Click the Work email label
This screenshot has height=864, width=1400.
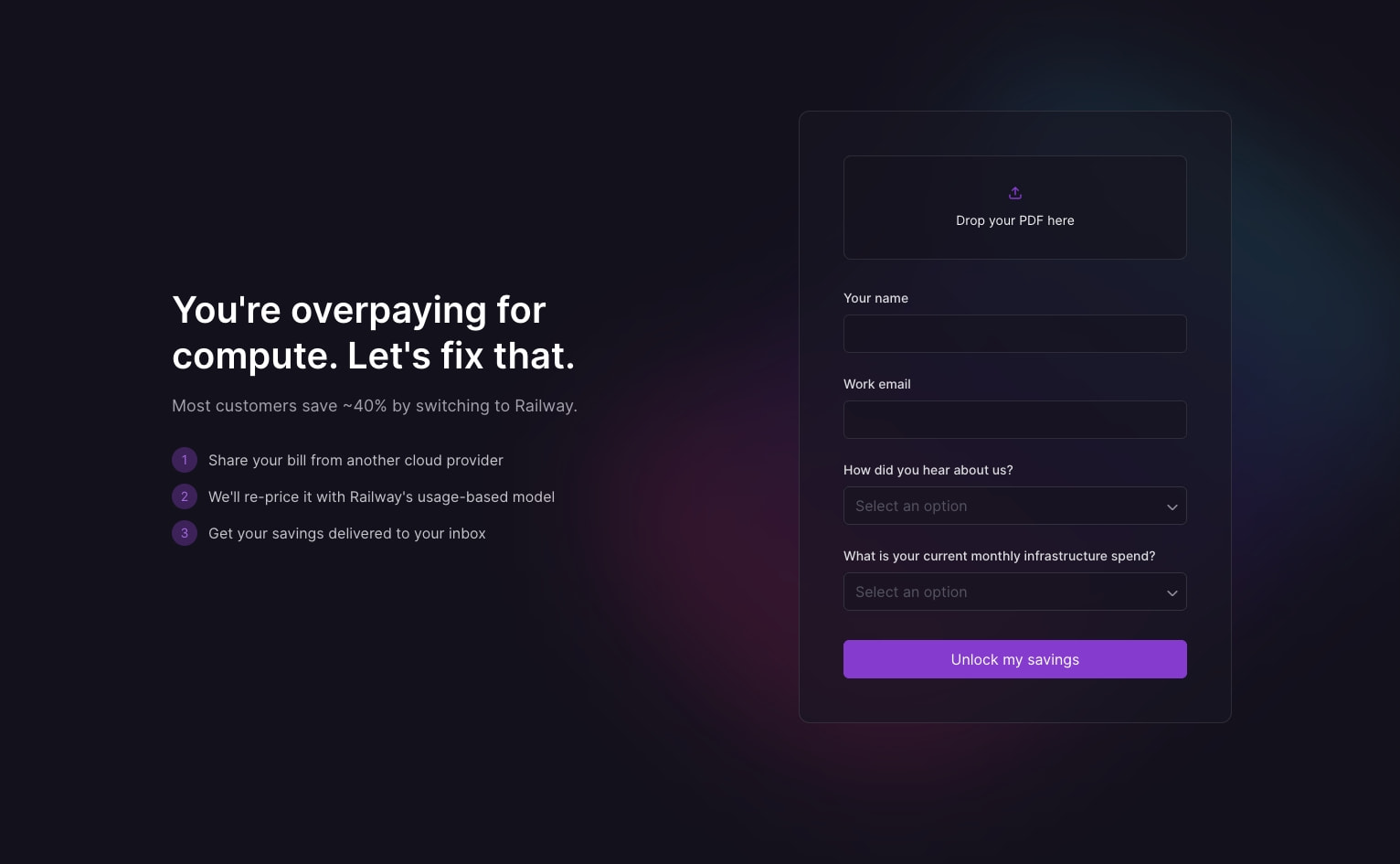click(877, 384)
